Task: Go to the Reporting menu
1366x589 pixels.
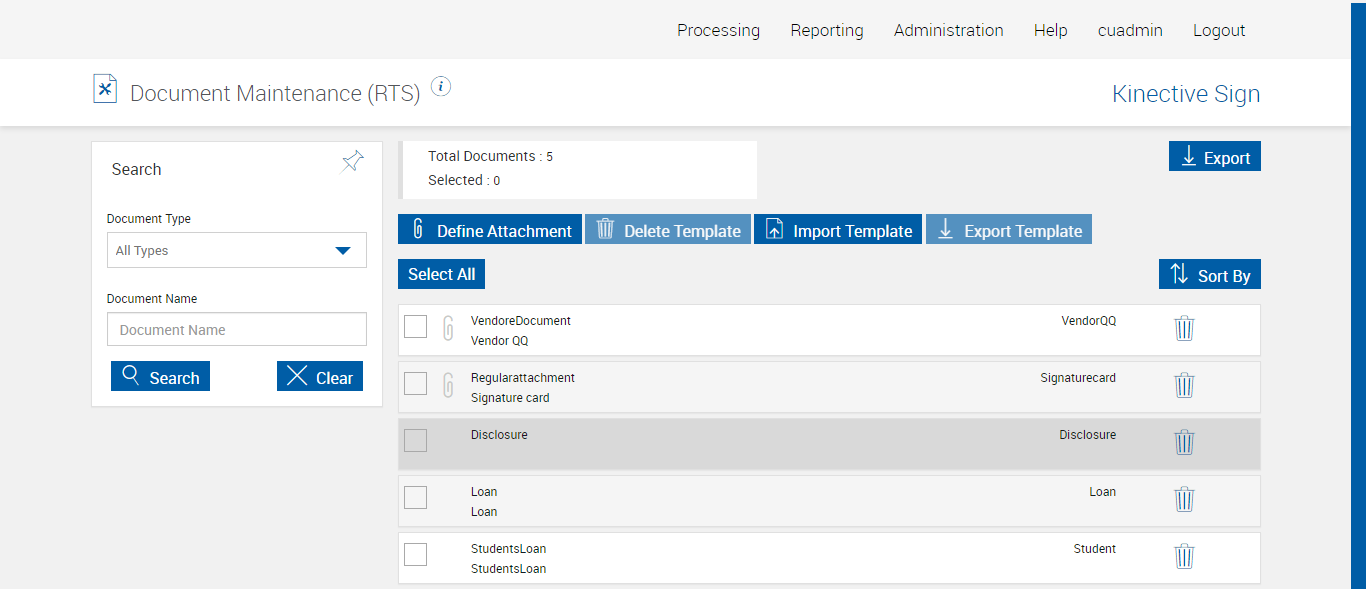Action: tap(826, 30)
